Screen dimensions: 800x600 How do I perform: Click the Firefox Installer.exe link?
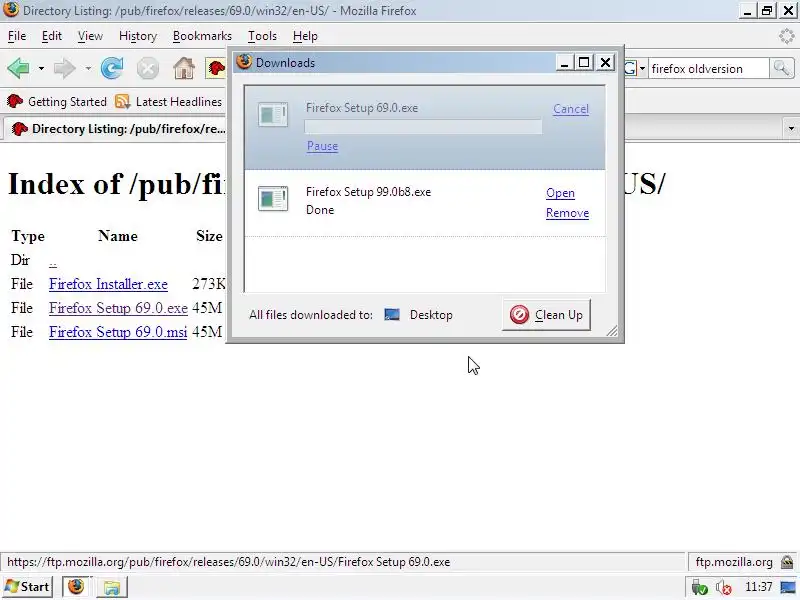pos(108,284)
